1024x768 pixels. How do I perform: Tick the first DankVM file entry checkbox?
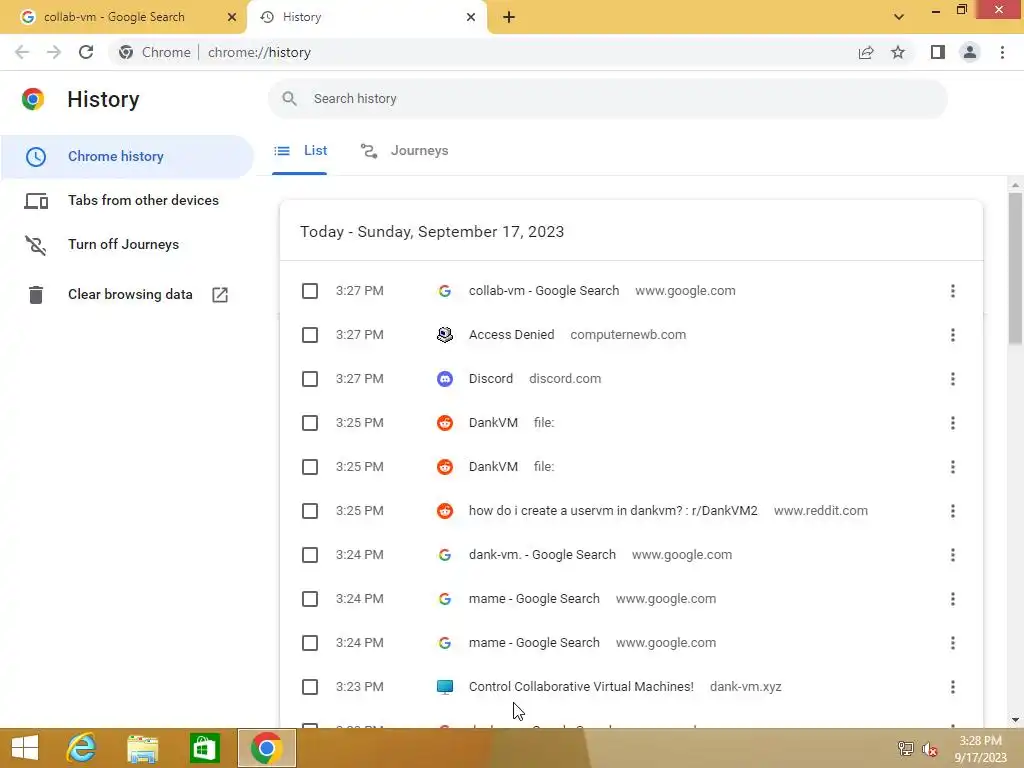(310, 423)
